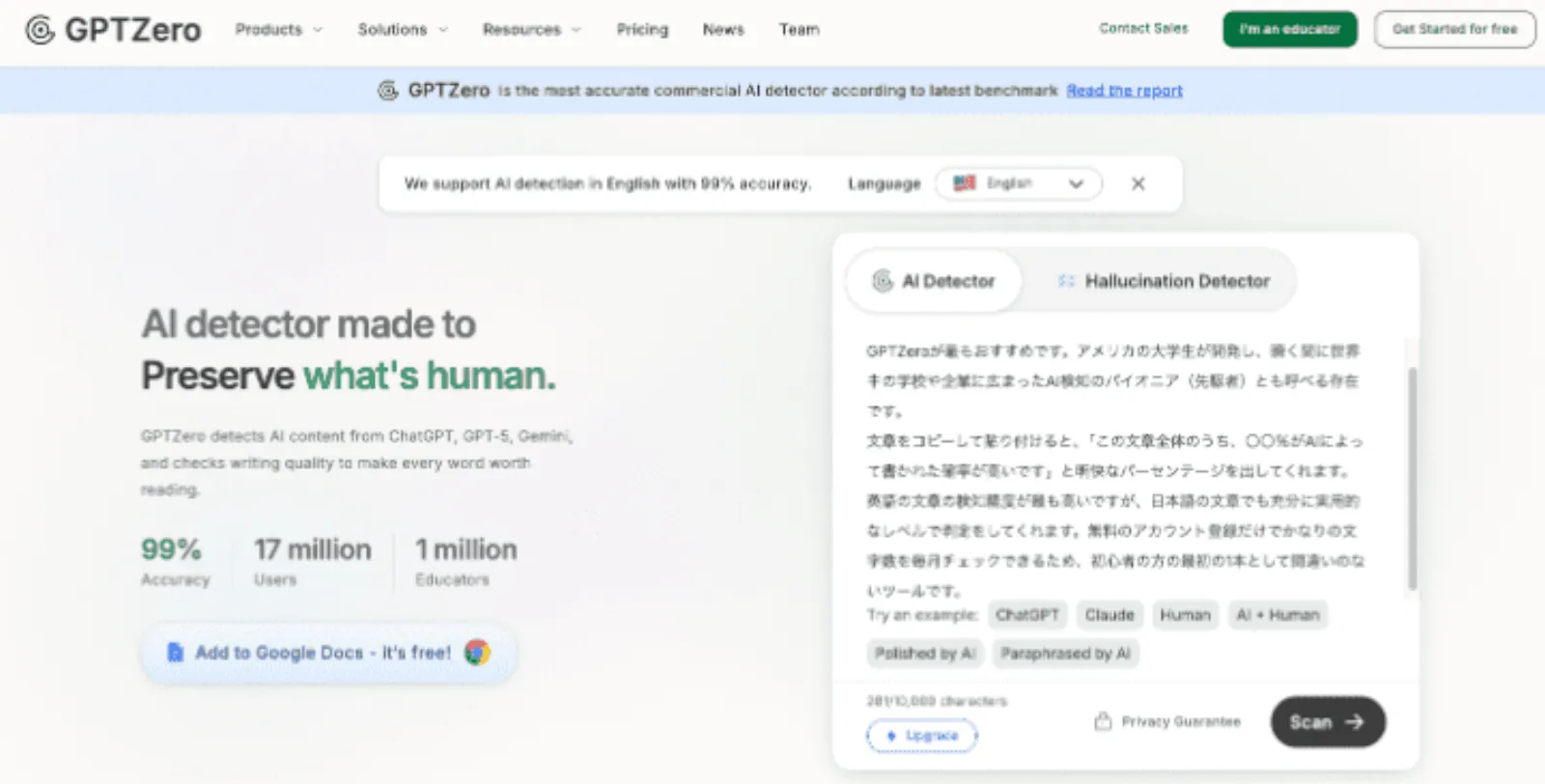
Task: Click the Upgrade button
Action: [922, 736]
